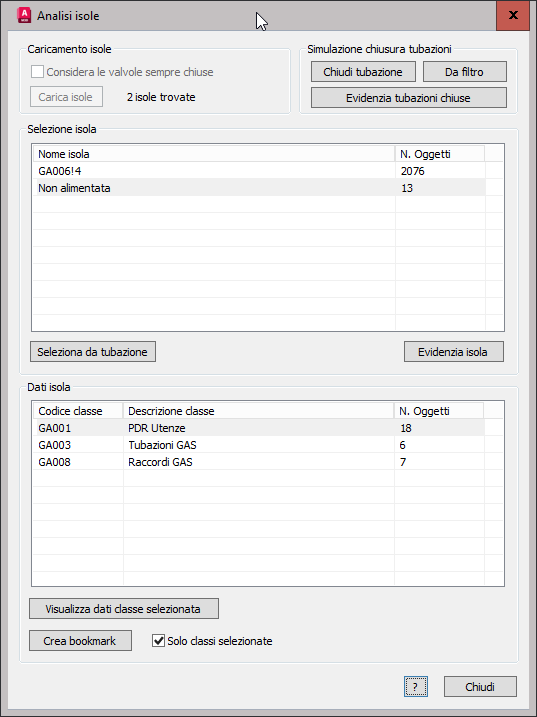Select the Non alimentata island row
This screenshot has width=537, height=717.
tap(259, 188)
